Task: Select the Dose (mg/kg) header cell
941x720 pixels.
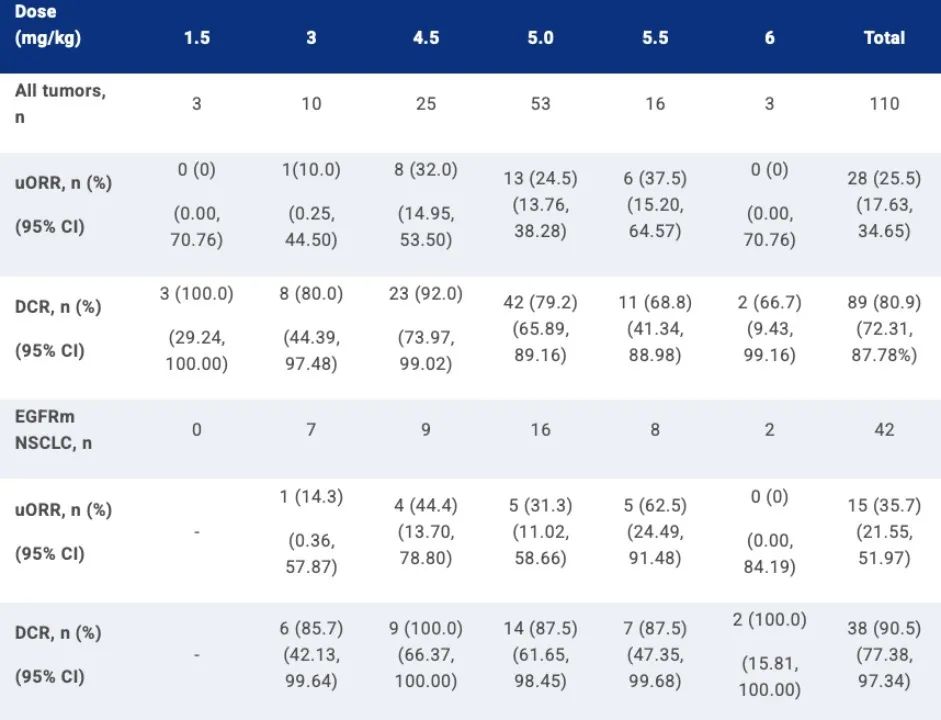Action: point(48,25)
